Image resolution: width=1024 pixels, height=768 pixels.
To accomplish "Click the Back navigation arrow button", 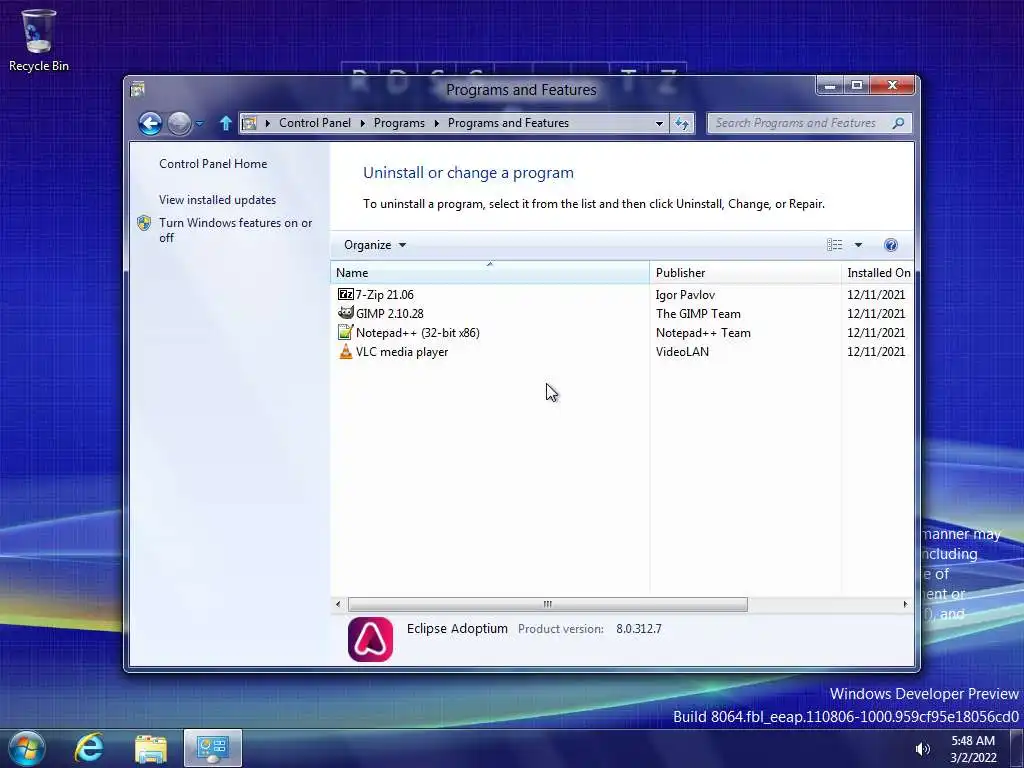I will 150,123.
